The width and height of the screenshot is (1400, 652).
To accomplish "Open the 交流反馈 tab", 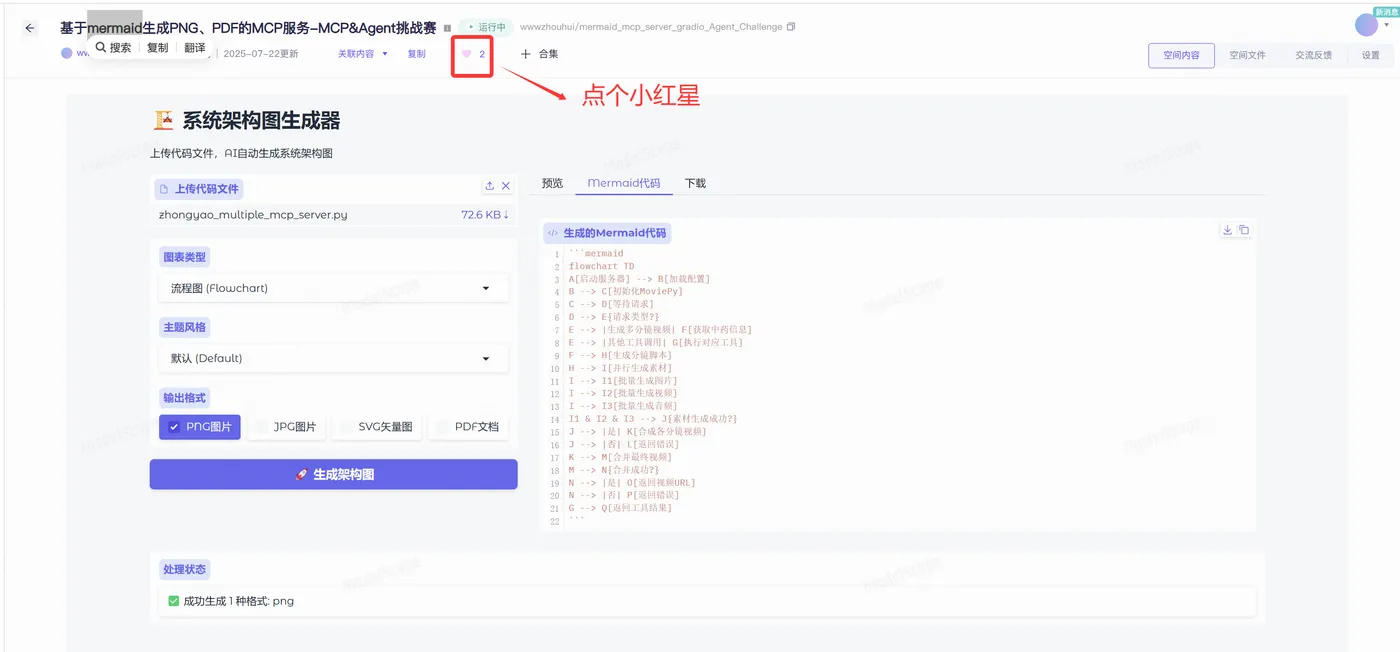I will 1313,55.
